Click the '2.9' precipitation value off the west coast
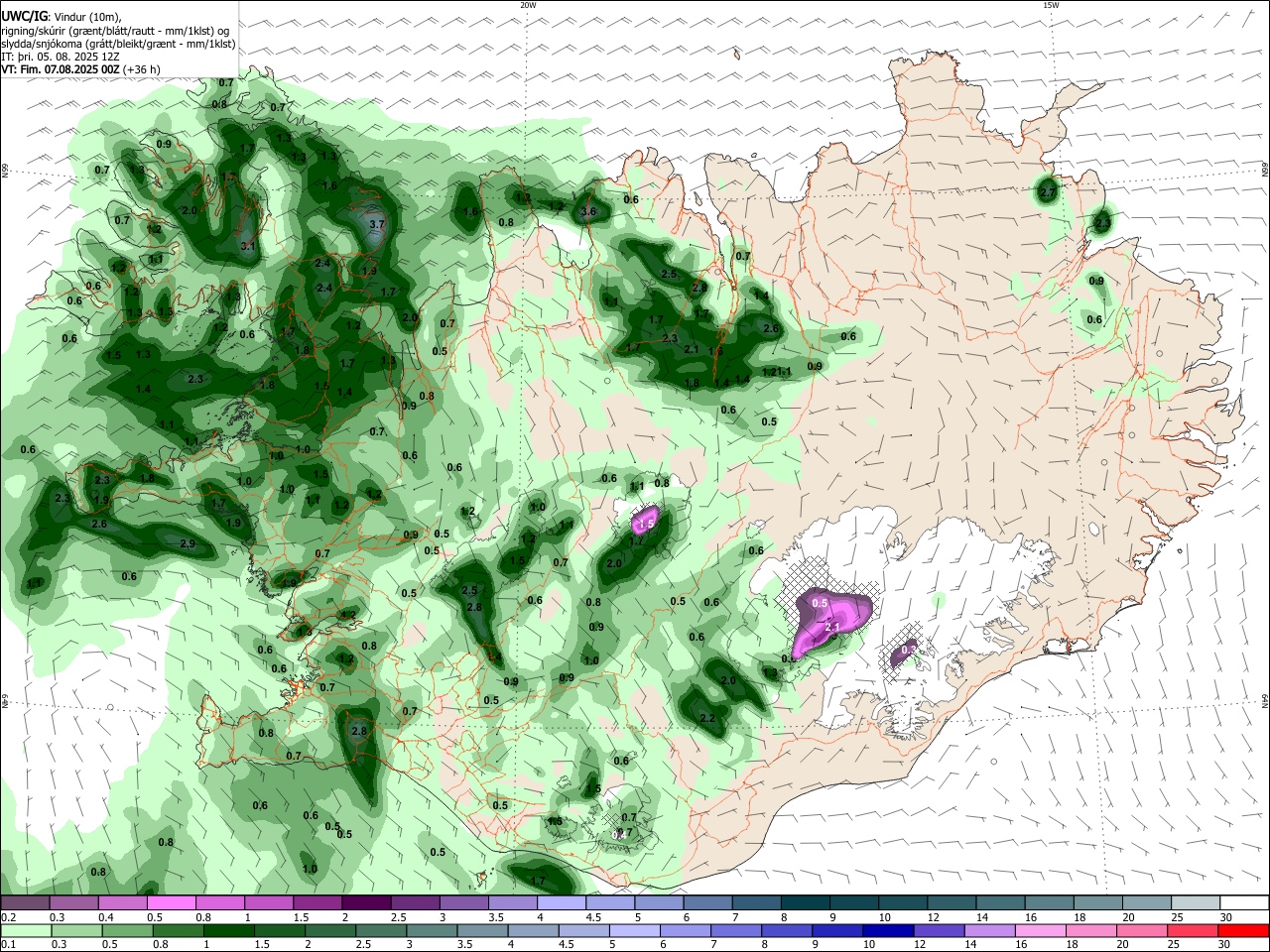 click(188, 543)
